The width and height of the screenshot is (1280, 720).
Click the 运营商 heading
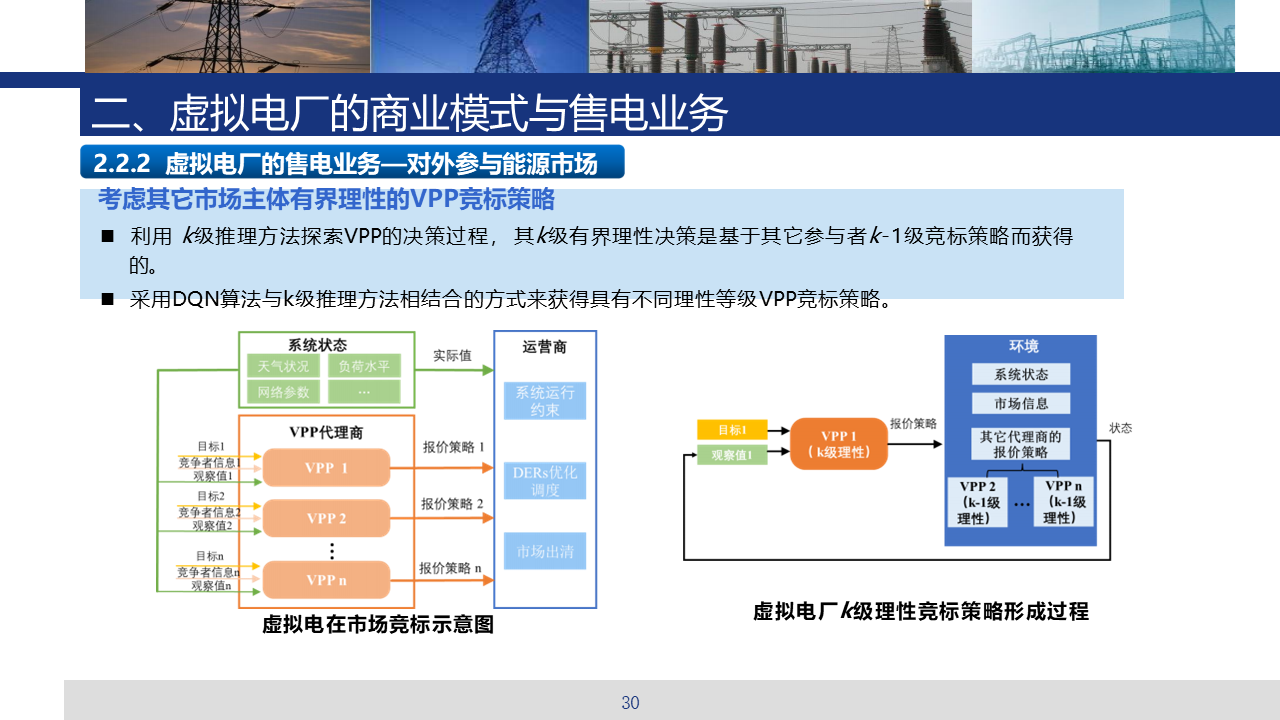pos(545,347)
